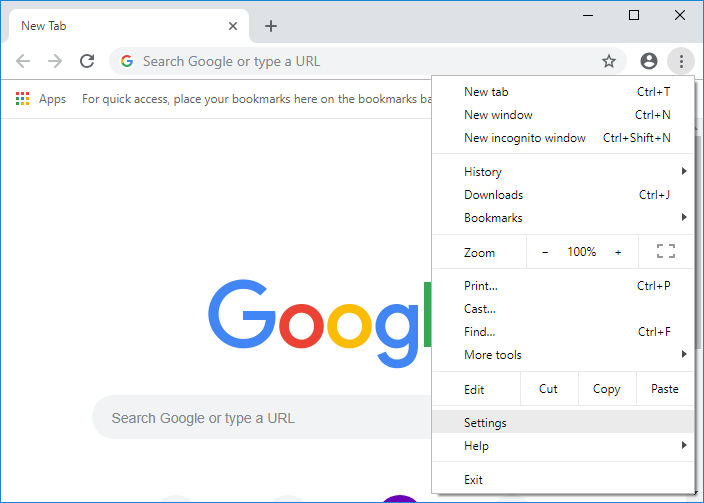This screenshot has width=704, height=503.
Task: Open the Apps grid icon
Action: click(23, 99)
